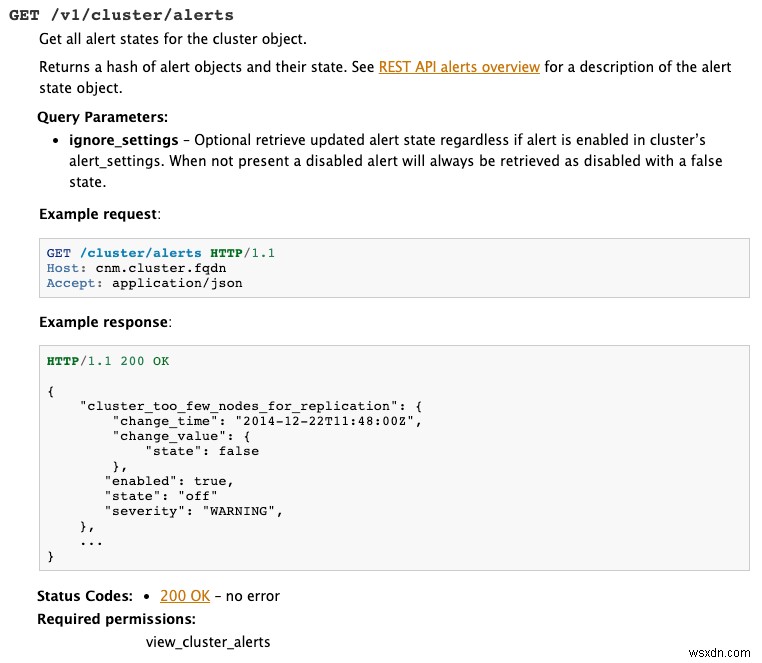This screenshot has height=663, width=762.
Task: Click the "state": "off" line
Action: pyautogui.click(x=160, y=496)
